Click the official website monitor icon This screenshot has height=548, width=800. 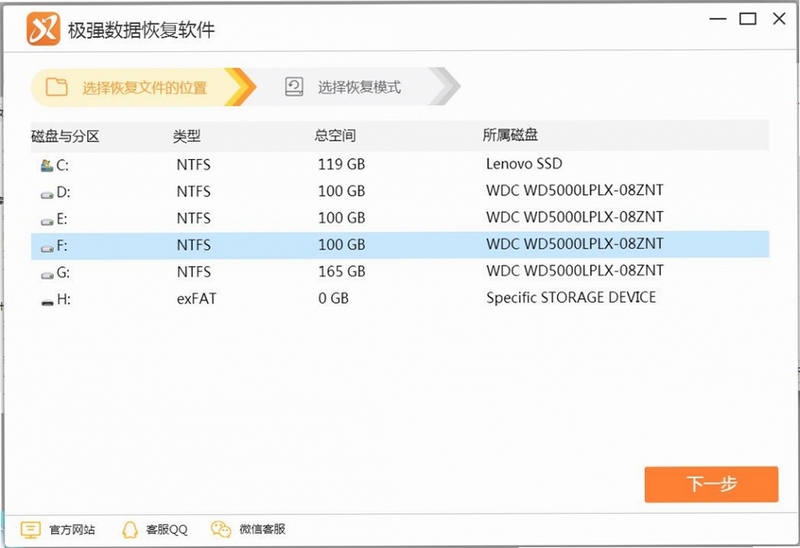[31, 530]
